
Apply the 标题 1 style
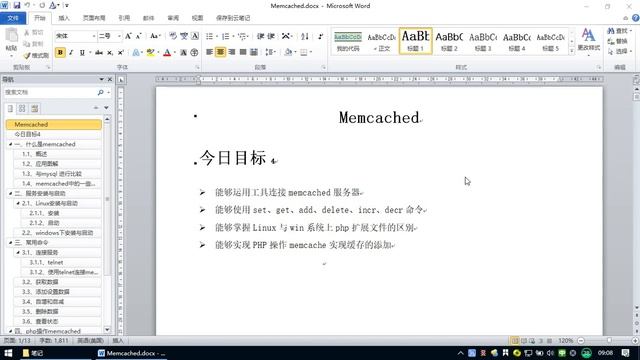[x=415, y=41]
